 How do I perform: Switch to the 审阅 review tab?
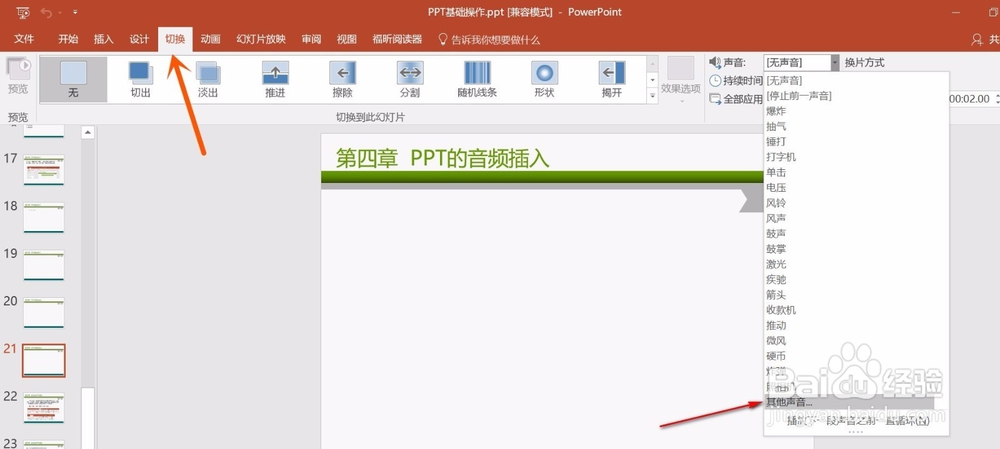tap(311, 39)
